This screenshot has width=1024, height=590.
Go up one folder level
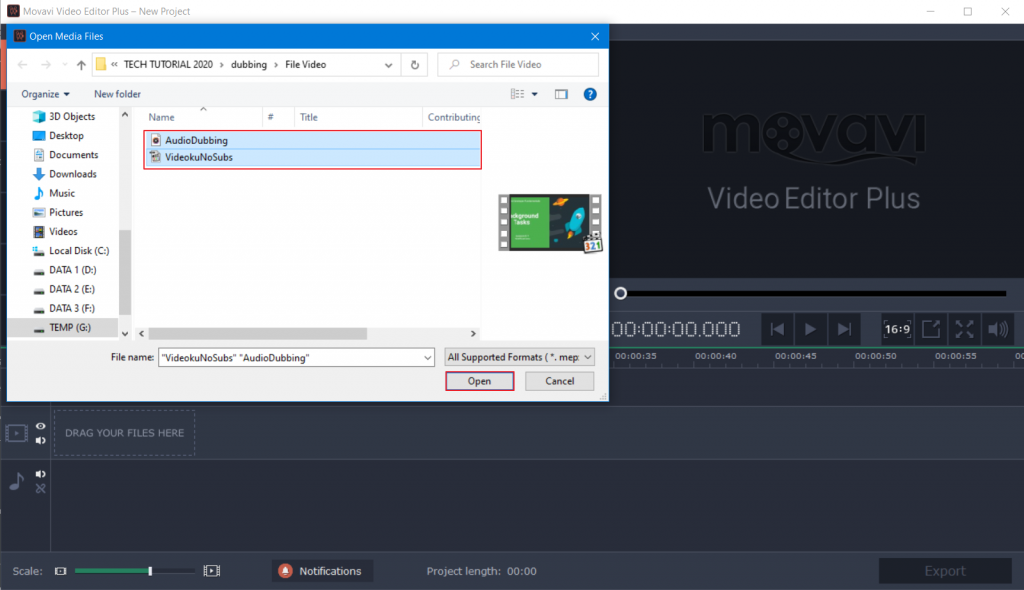(x=81, y=65)
